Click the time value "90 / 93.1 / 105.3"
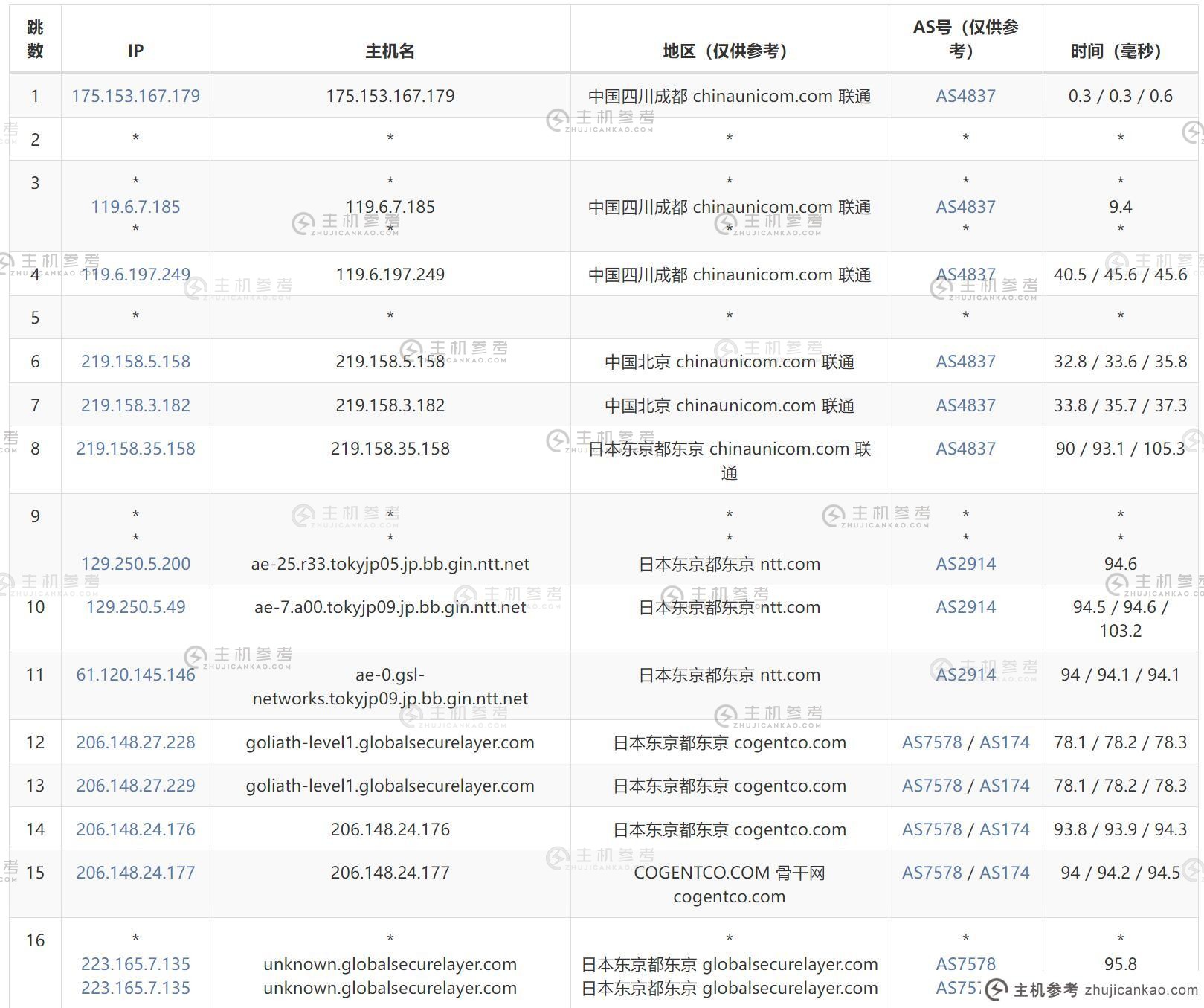1204x1008 pixels. pyautogui.click(x=1120, y=449)
